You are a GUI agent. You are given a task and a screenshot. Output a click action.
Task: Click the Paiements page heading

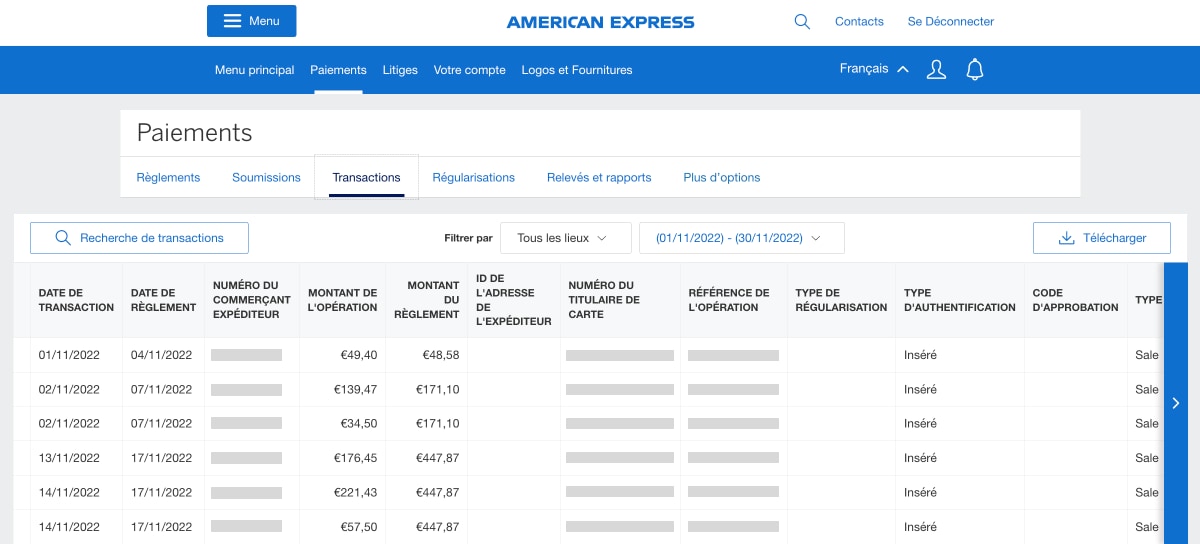[194, 133]
